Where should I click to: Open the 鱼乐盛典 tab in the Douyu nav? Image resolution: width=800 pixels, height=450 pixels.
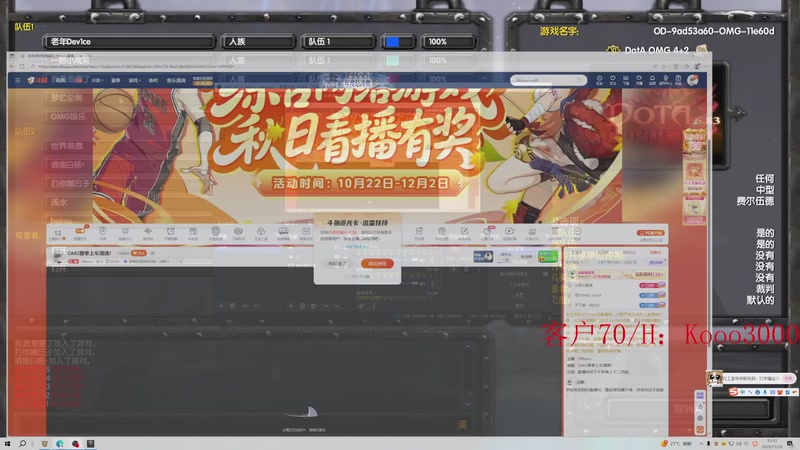(x=176, y=80)
